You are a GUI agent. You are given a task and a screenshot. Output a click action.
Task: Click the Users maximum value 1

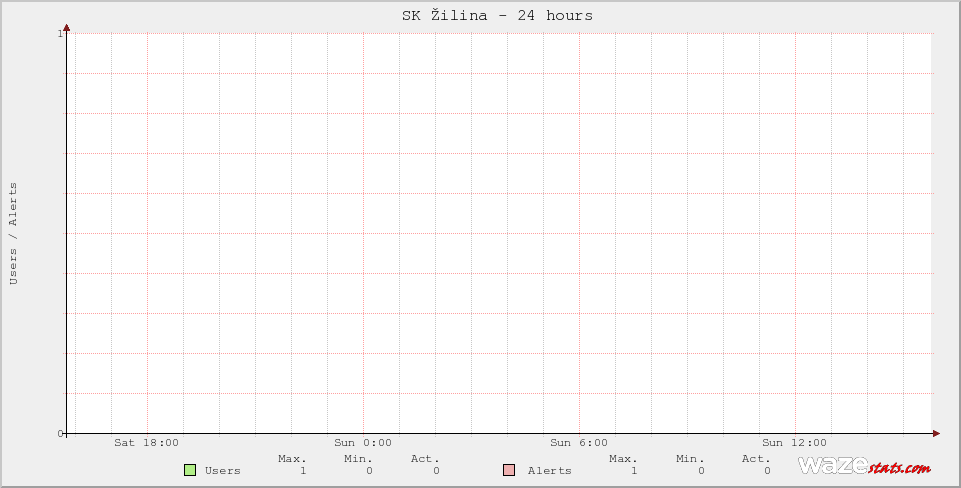(x=303, y=470)
